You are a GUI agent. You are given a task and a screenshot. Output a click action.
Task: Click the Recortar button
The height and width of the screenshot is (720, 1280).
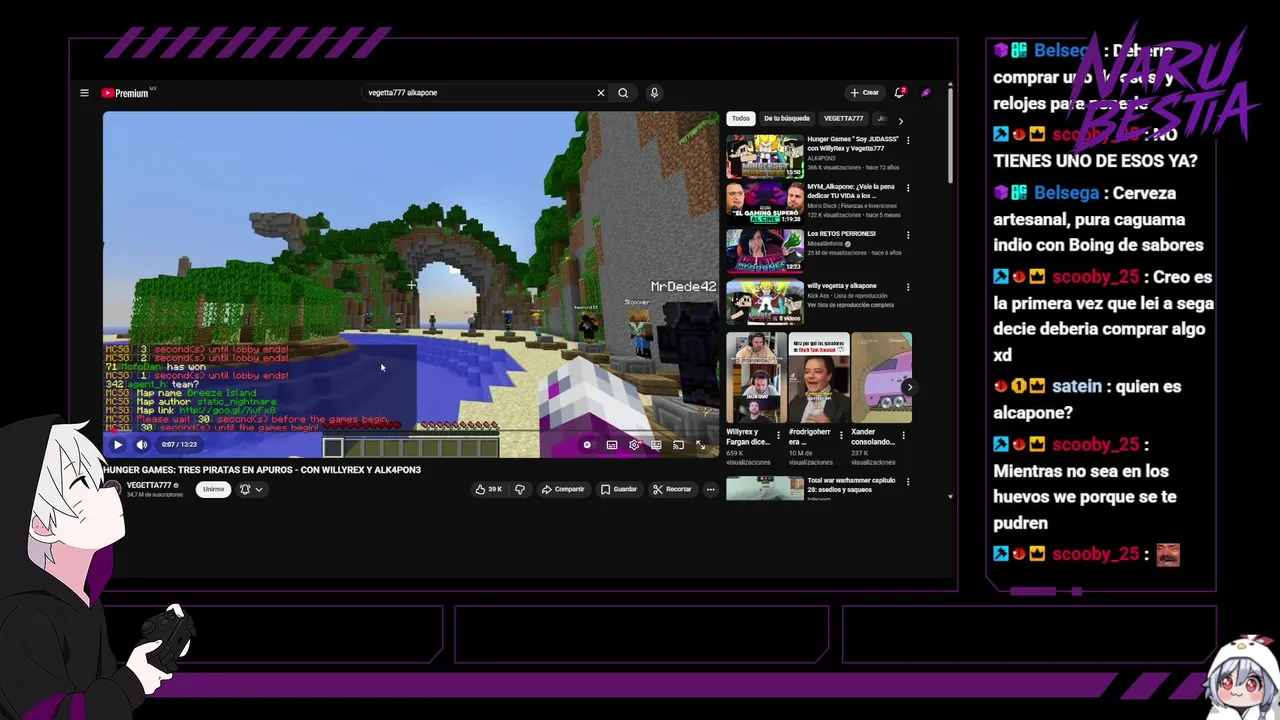(x=672, y=489)
